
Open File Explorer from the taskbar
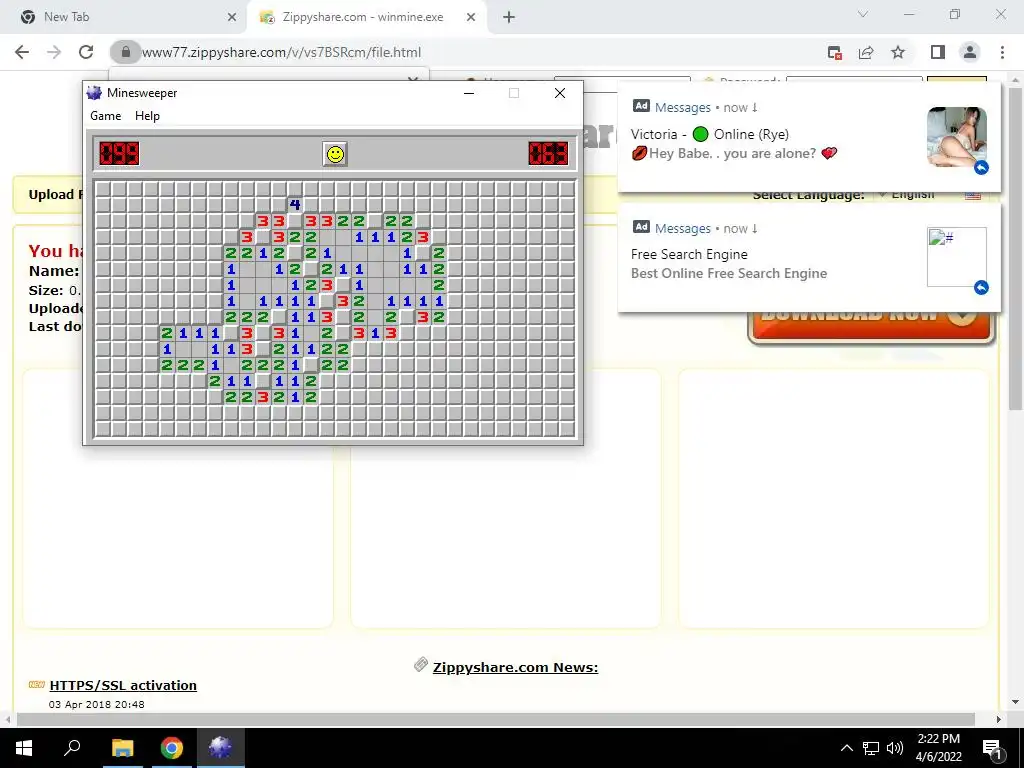click(x=122, y=748)
